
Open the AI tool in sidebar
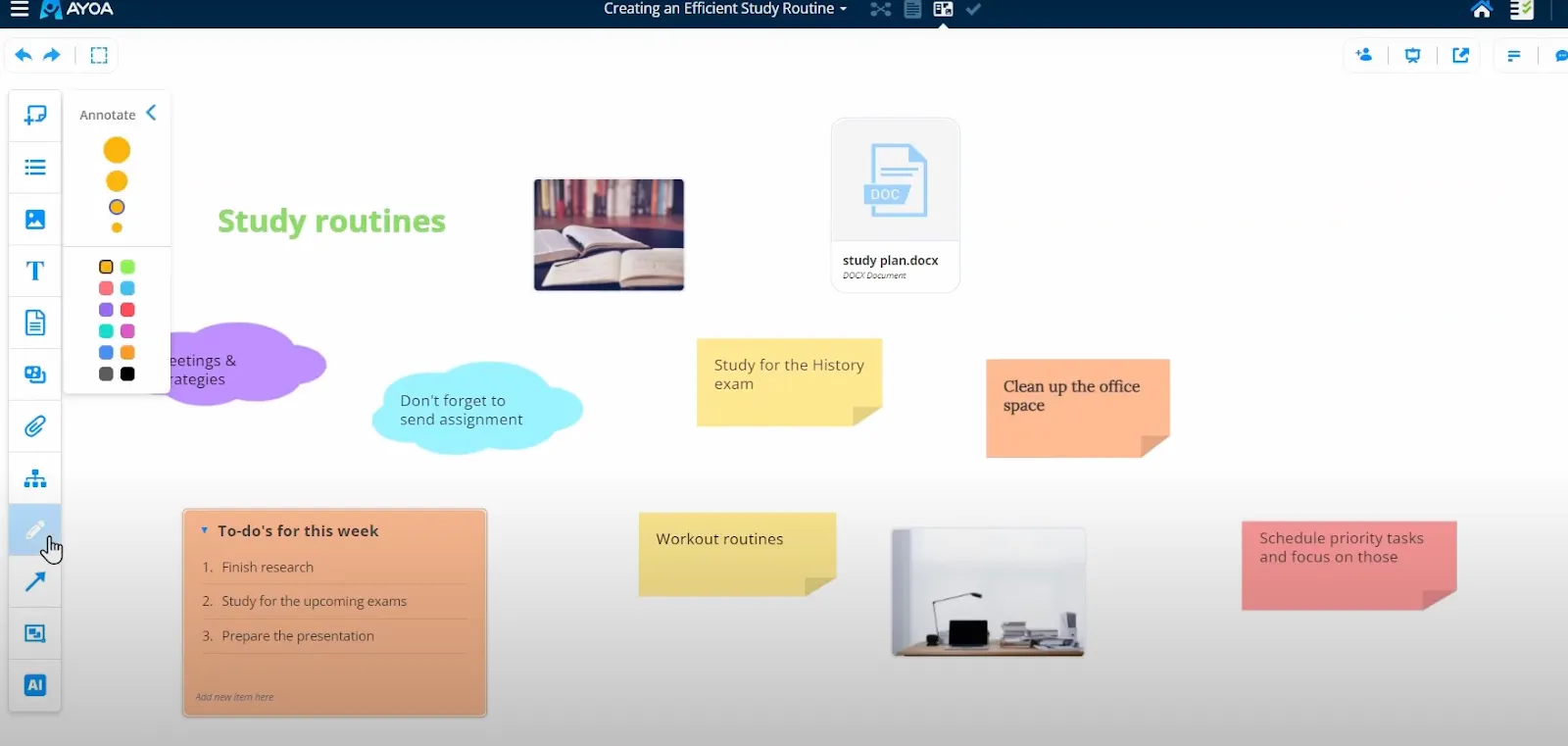click(35, 685)
